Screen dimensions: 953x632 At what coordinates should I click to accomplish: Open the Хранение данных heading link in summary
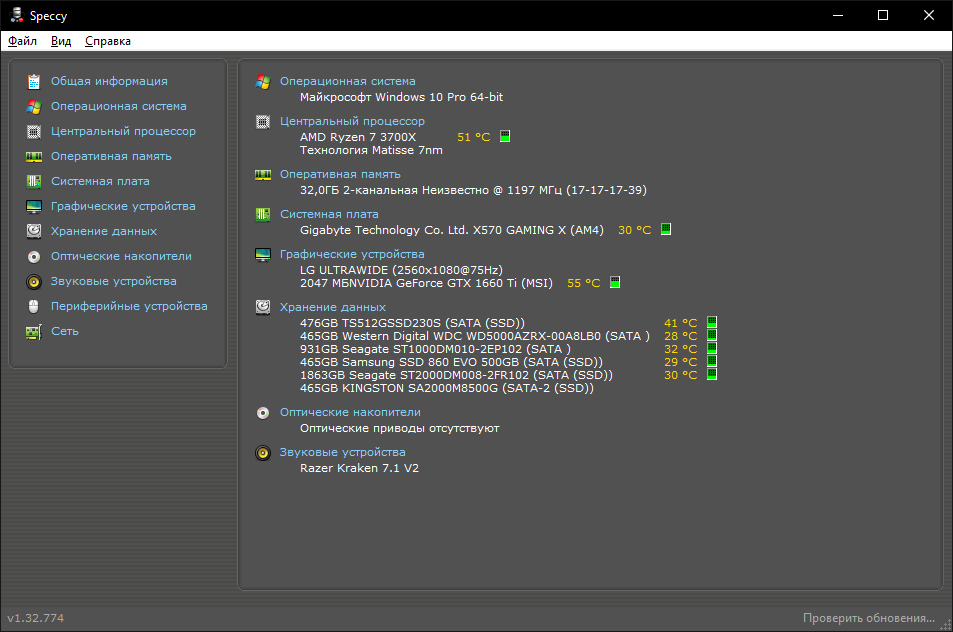(x=333, y=307)
